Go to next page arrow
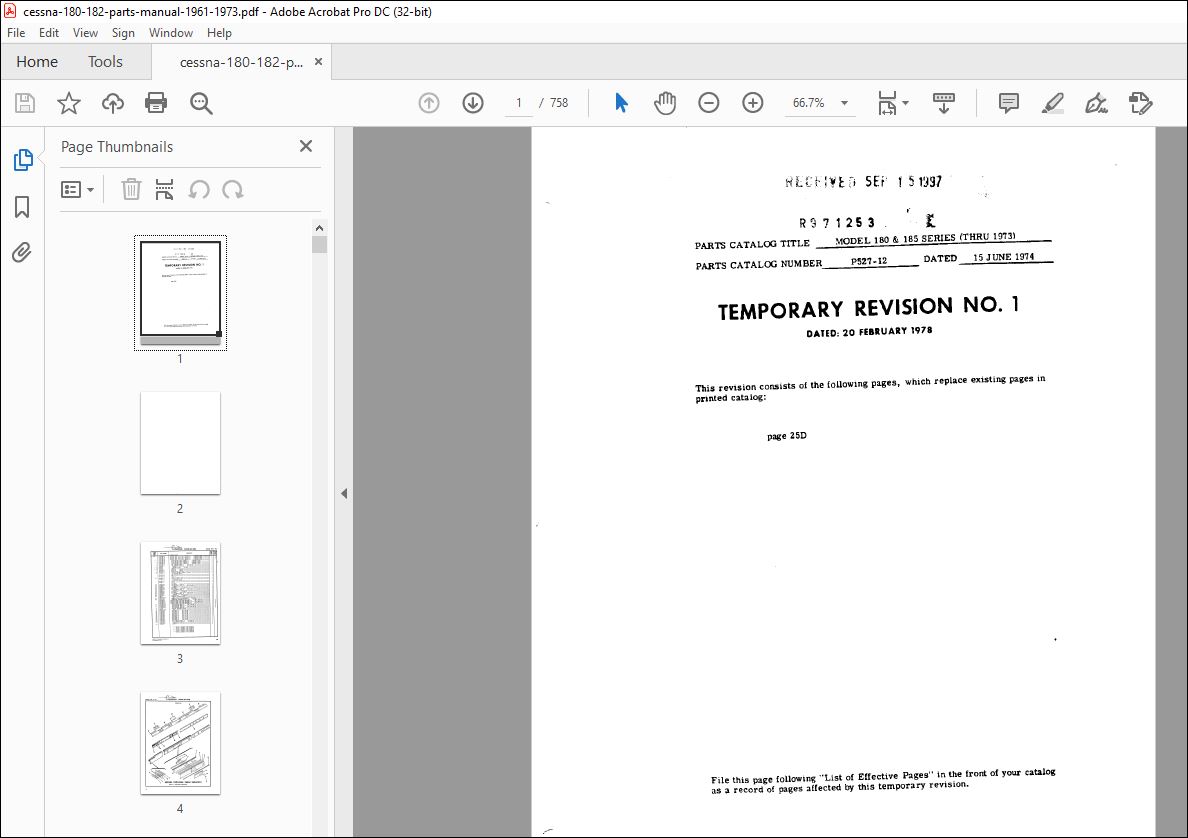 473,103
